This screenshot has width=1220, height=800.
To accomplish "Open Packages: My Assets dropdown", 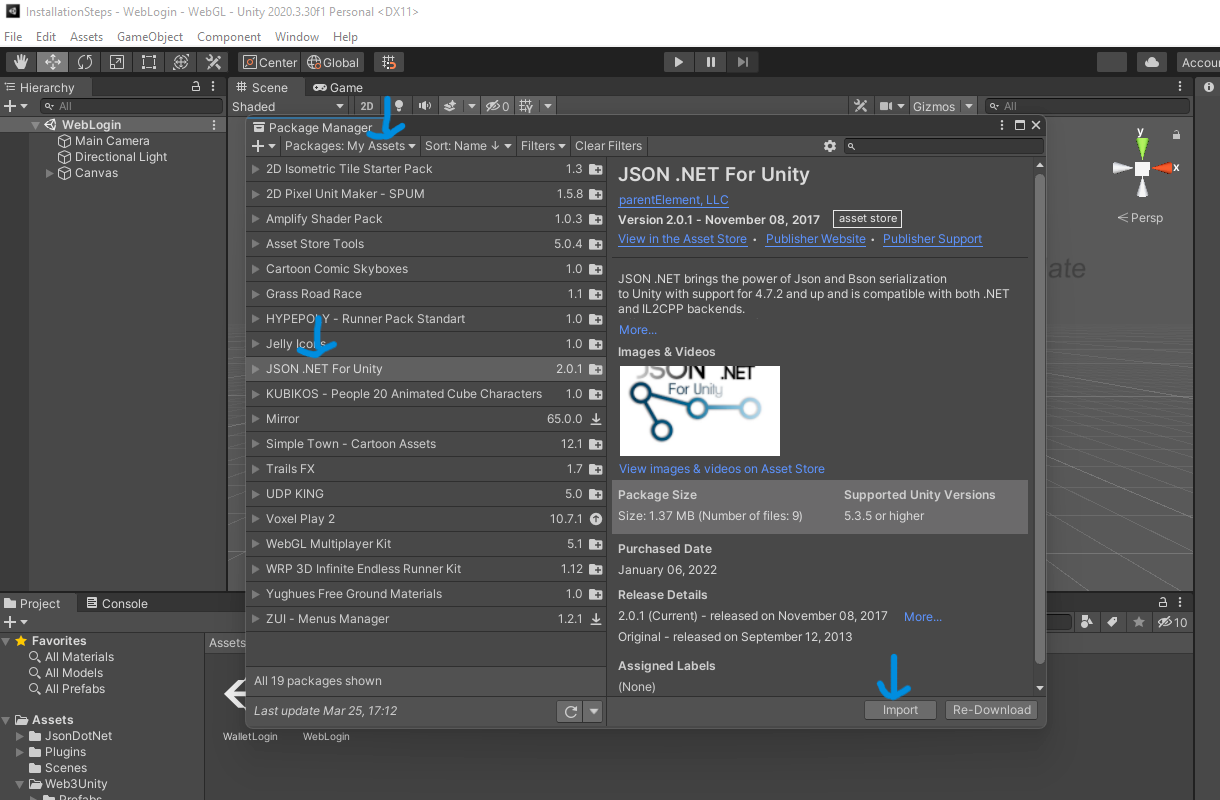I will 350,146.
